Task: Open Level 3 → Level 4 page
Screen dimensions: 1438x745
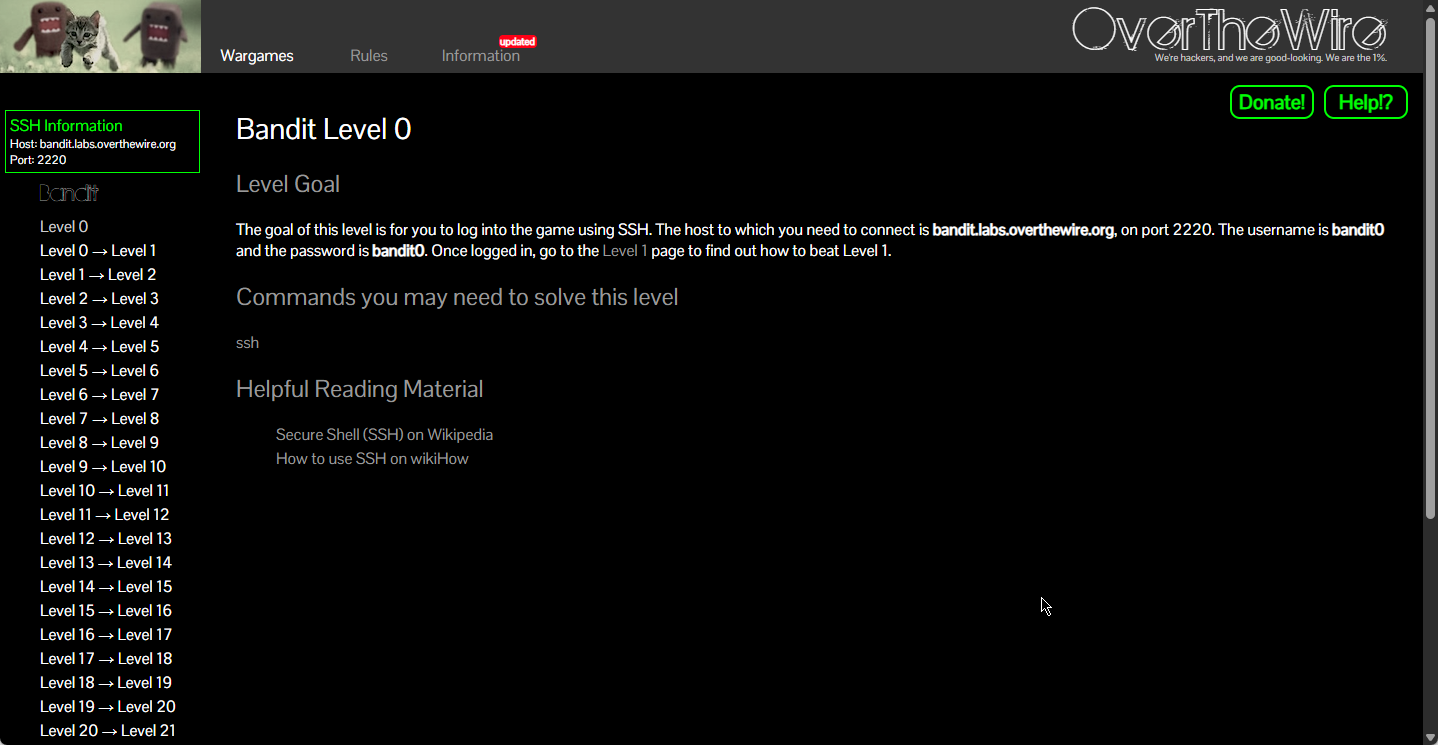Action: click(99, 323)
